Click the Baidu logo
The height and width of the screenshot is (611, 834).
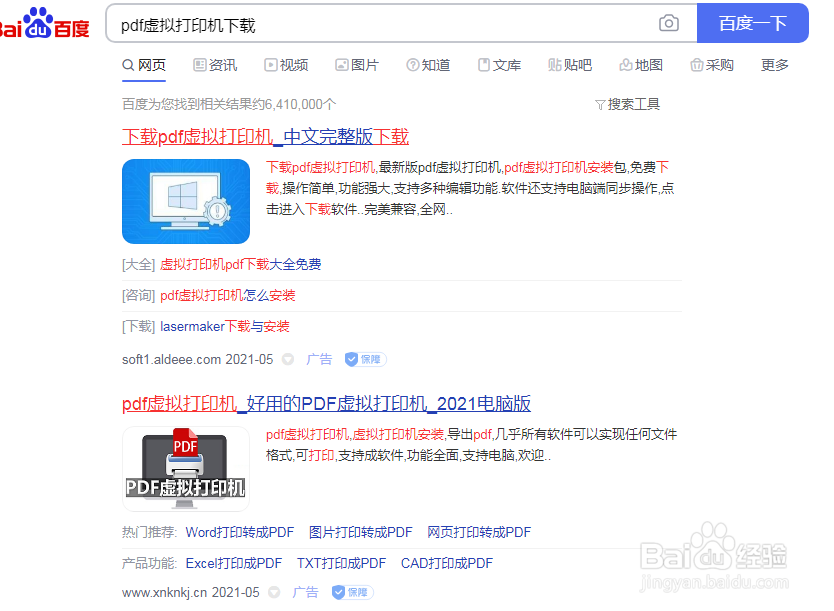click(x=45, y=23)
